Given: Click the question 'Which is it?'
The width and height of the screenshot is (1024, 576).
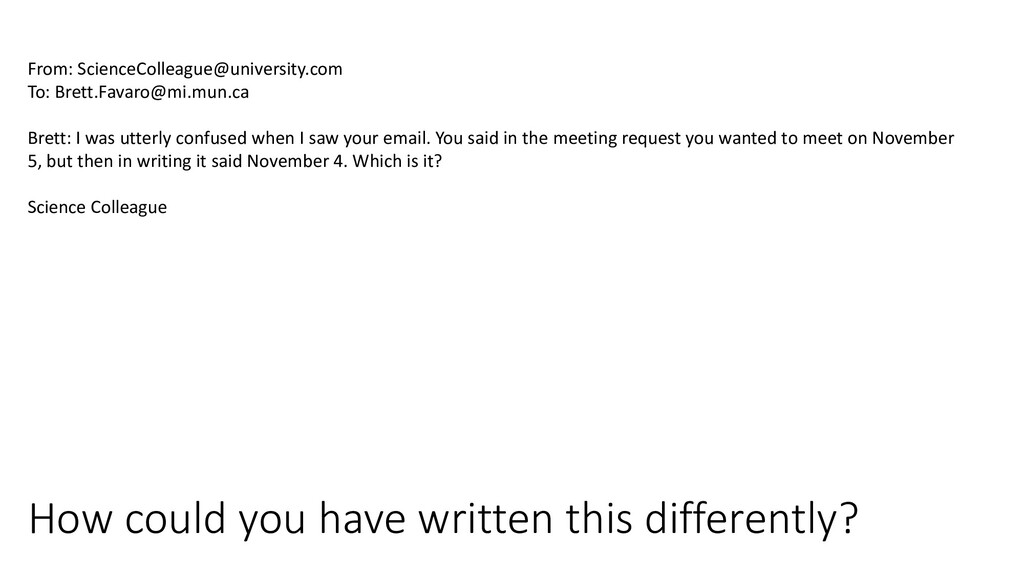Looking at the screenshot, I should 397,161.
